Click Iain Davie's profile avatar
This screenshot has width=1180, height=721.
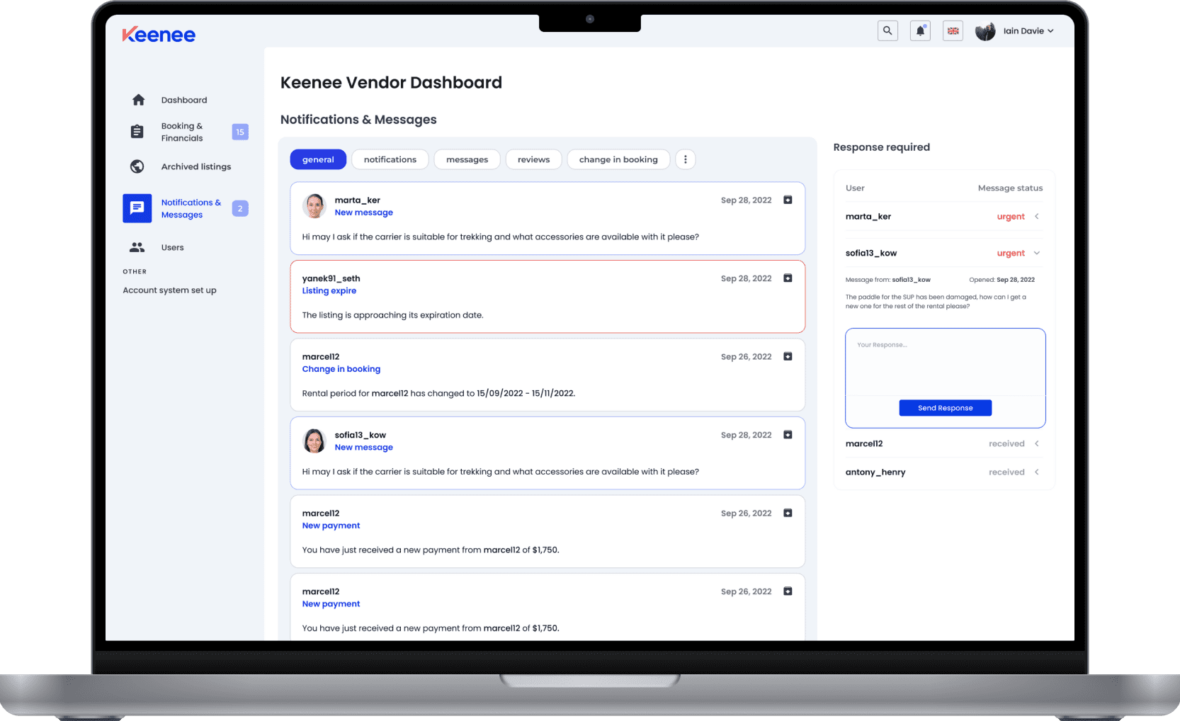pos(985,31)
